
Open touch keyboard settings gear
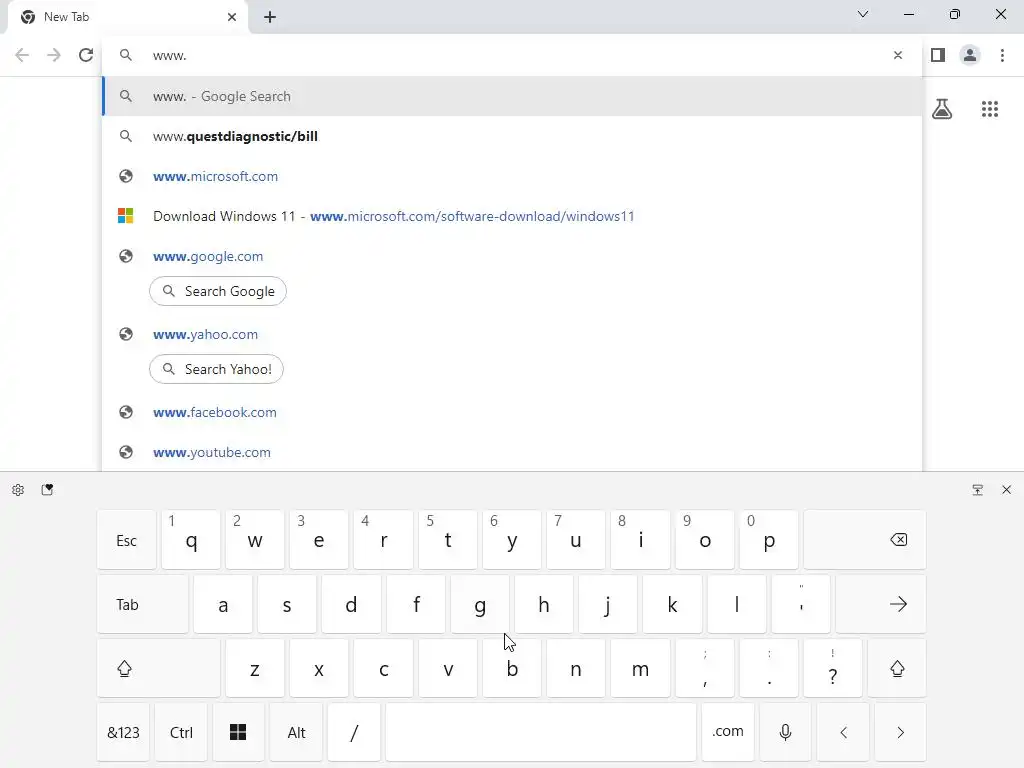coord(18,490)
